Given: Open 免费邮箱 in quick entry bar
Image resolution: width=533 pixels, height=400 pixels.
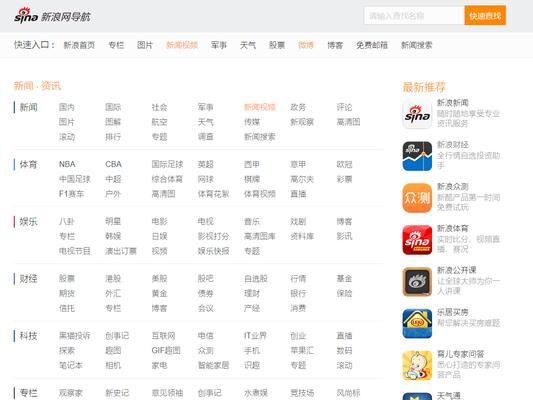Looking at the screenshot, I should 372,45.
